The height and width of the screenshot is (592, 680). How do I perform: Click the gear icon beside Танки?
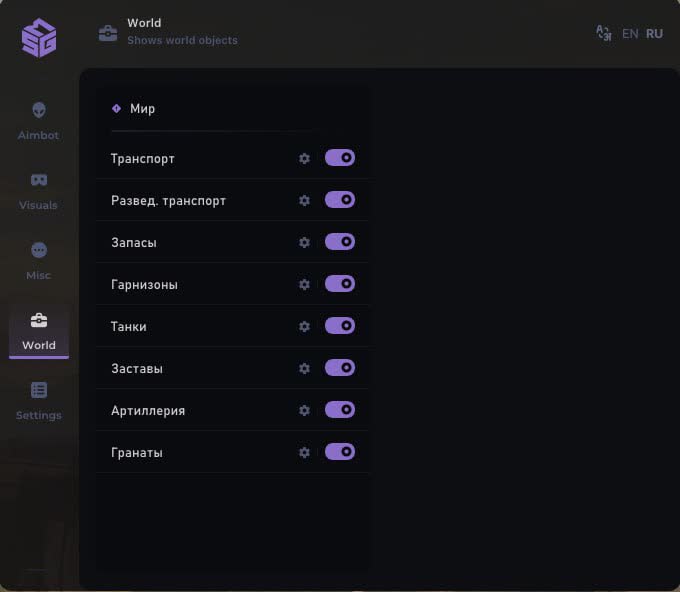(x=304, y=326)
